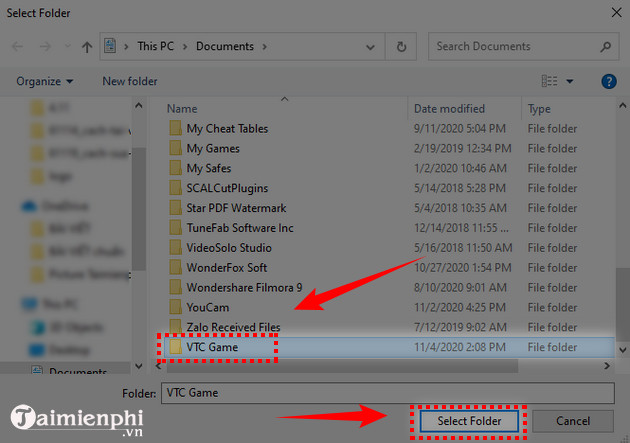Viewport: 630px width, 443px height.
Task: Click the change view icon
Action: (x=549, y=81)
